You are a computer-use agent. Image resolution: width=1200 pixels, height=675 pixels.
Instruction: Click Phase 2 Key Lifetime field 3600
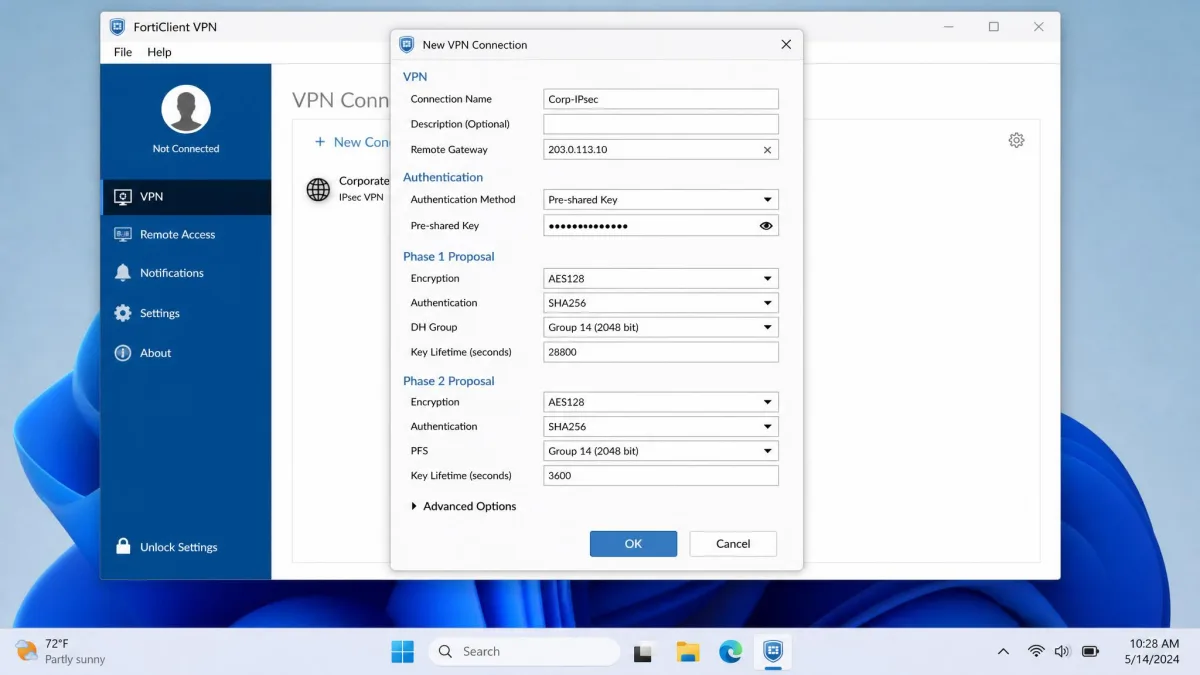[x=661, y=476]
